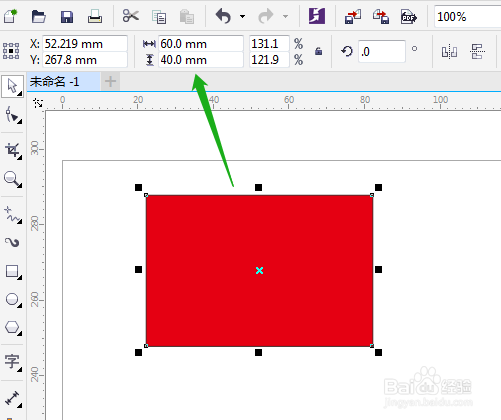Select the Freehand drawing tool

coord(13,215)
